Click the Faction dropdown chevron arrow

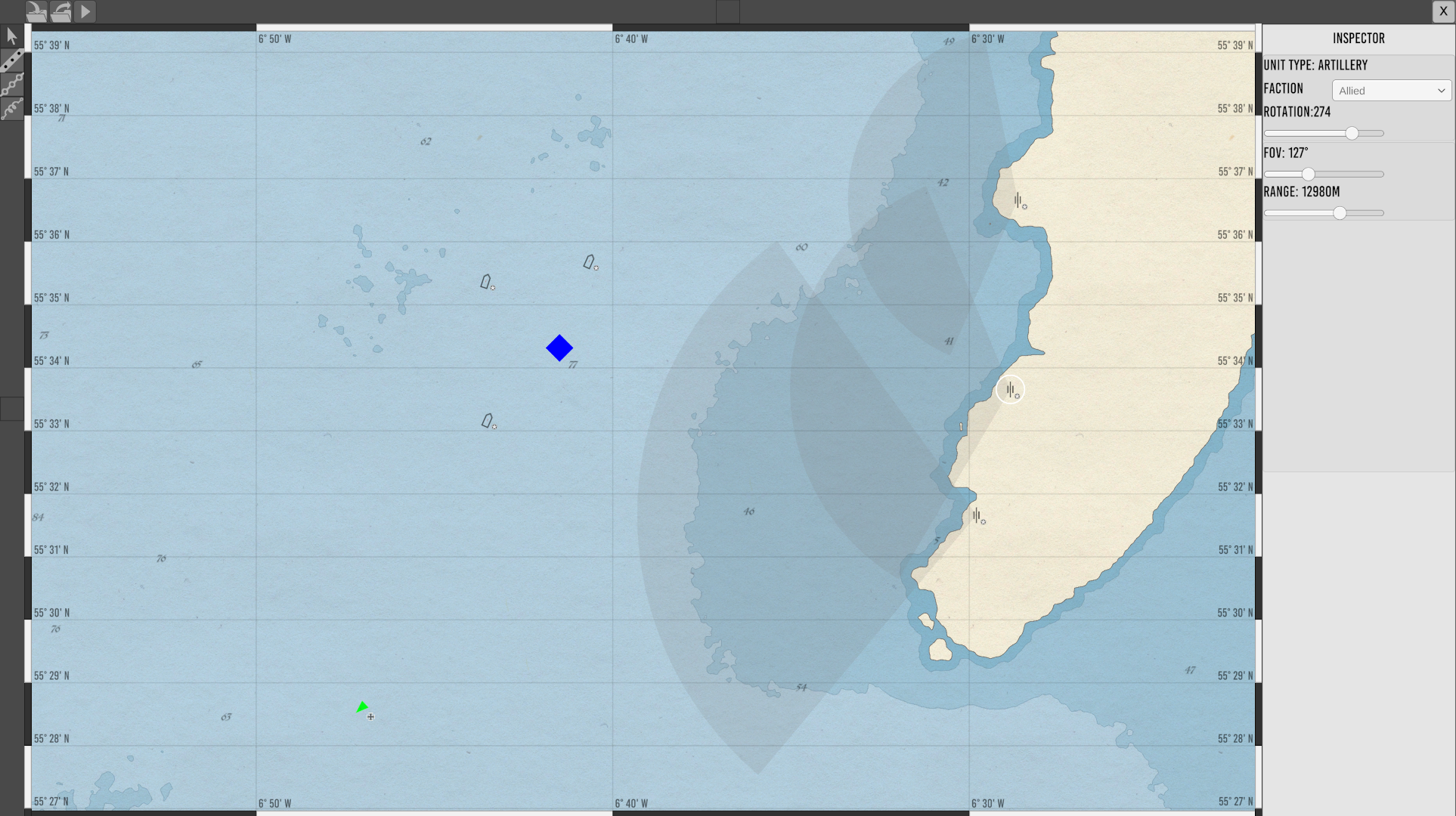1441,91
